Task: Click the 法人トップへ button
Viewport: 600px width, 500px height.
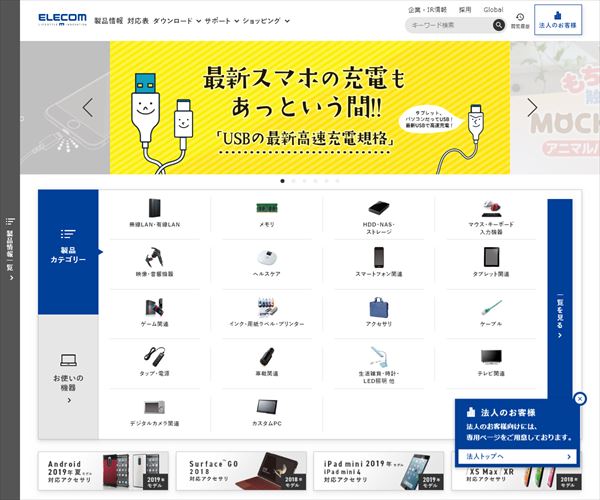Action: click(x=517, y=456)
